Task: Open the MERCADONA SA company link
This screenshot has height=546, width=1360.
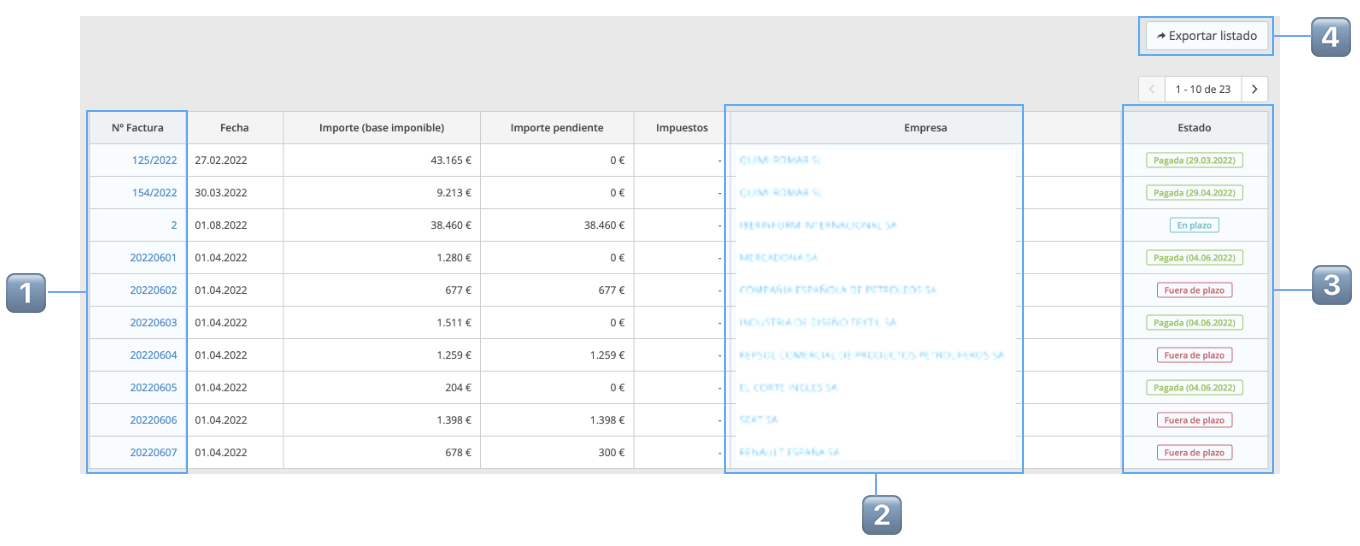Action: 778,258
